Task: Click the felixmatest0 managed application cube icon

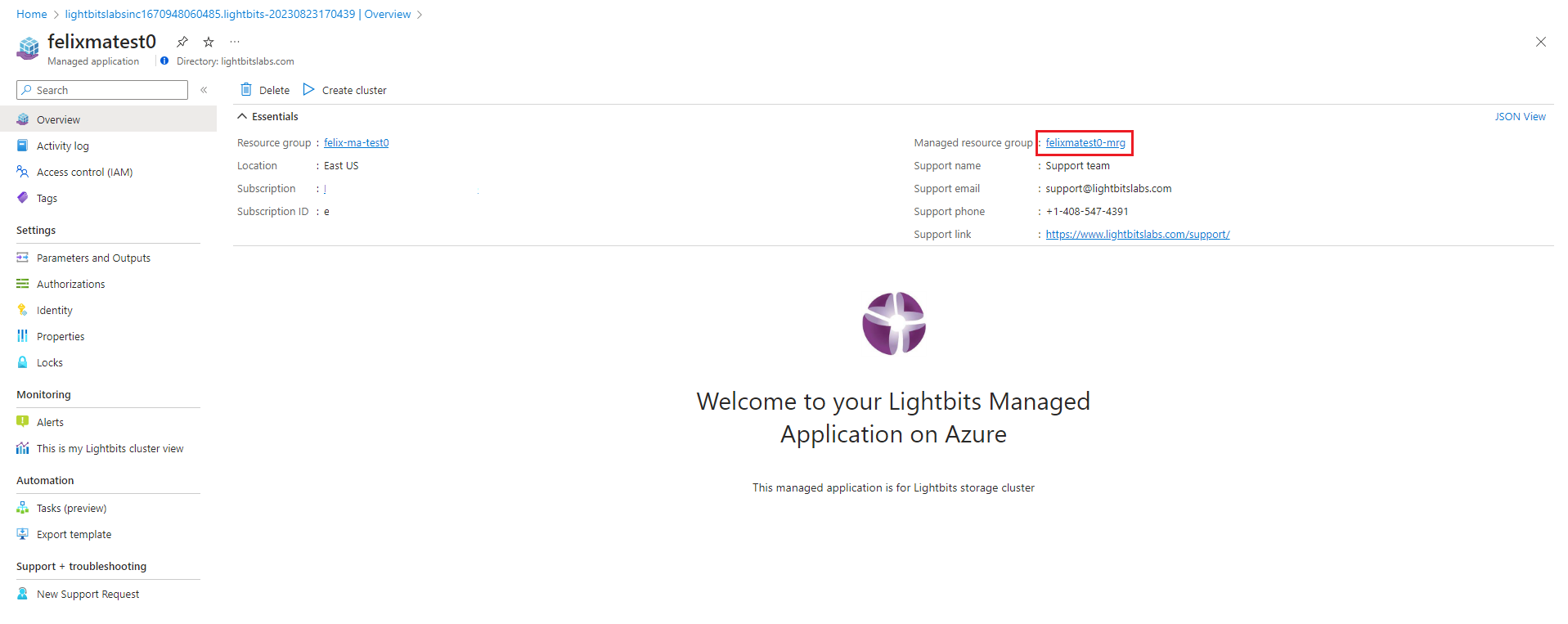Action: [x=28, y=48]
